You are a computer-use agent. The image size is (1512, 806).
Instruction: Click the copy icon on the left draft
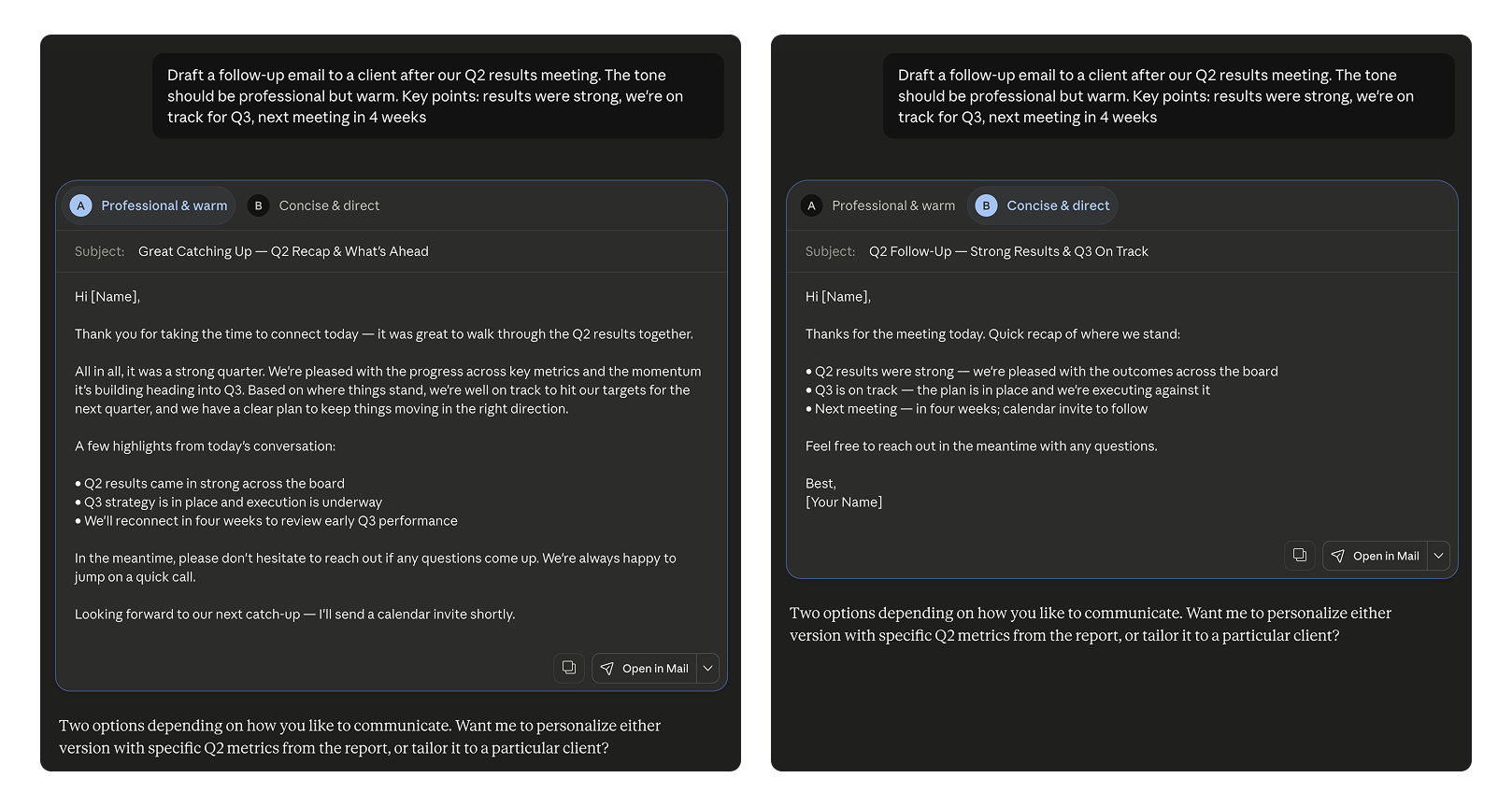[569, 668]
